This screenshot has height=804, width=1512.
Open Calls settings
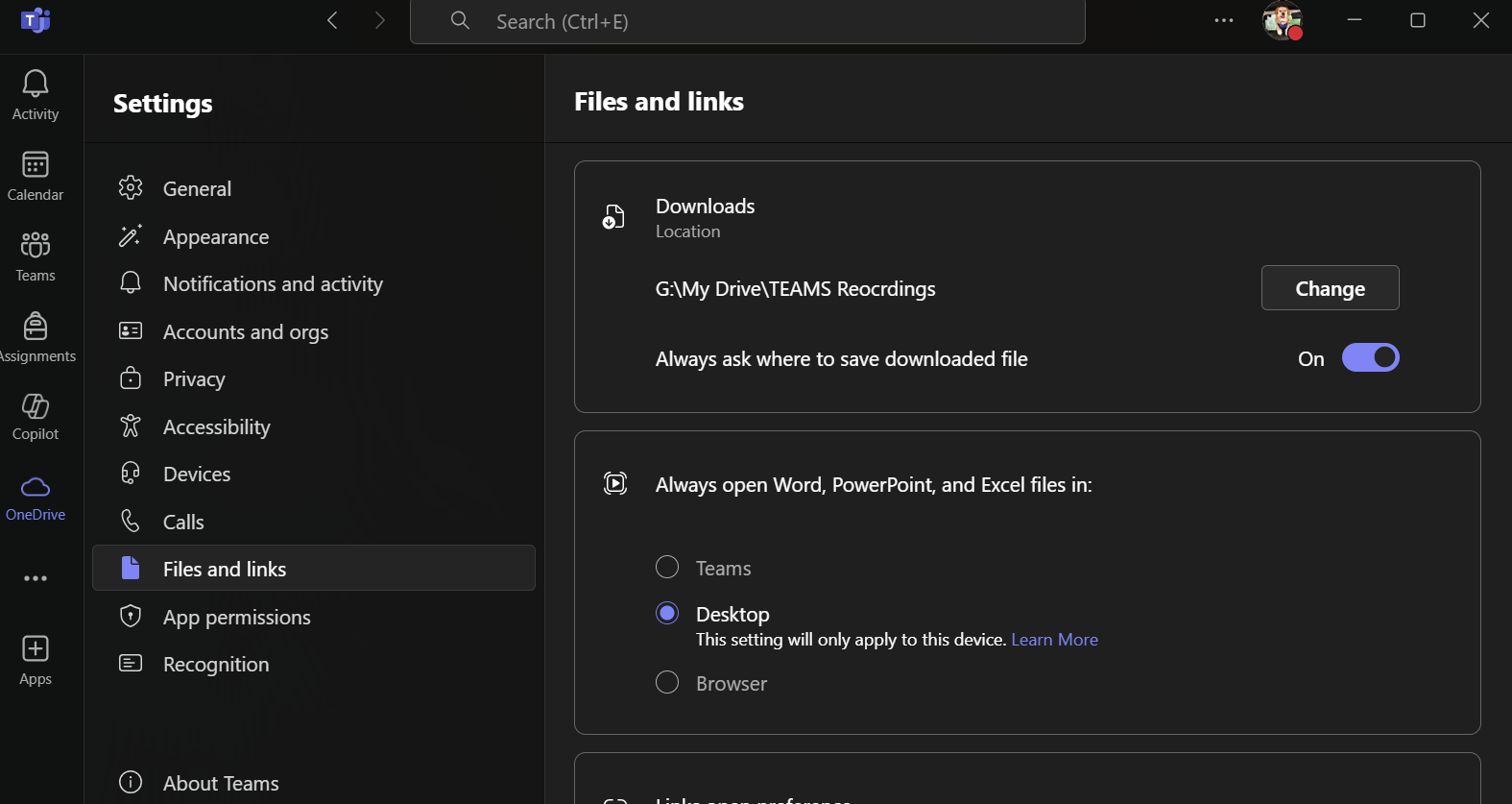point(314,522)
